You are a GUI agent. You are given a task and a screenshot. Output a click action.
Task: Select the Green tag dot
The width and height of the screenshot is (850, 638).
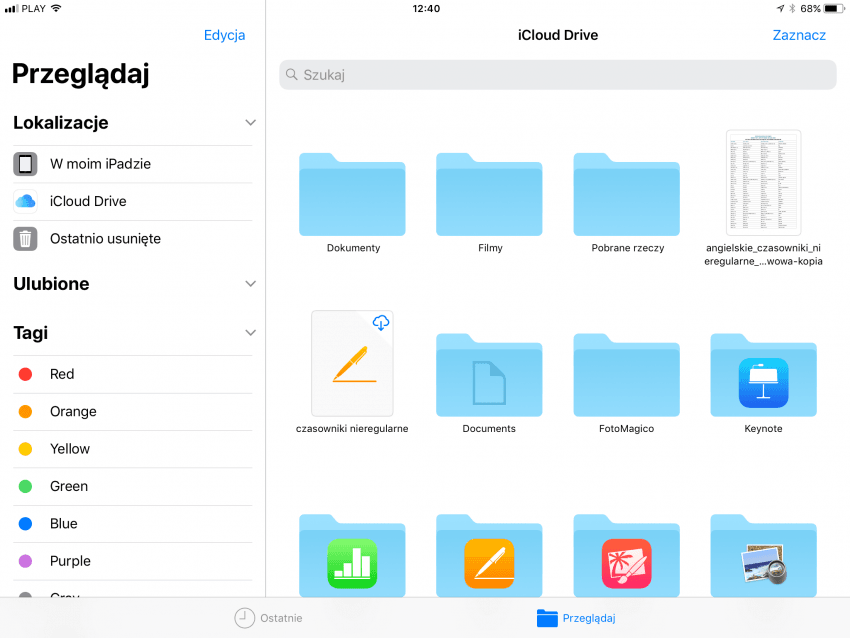coord(25,486)
